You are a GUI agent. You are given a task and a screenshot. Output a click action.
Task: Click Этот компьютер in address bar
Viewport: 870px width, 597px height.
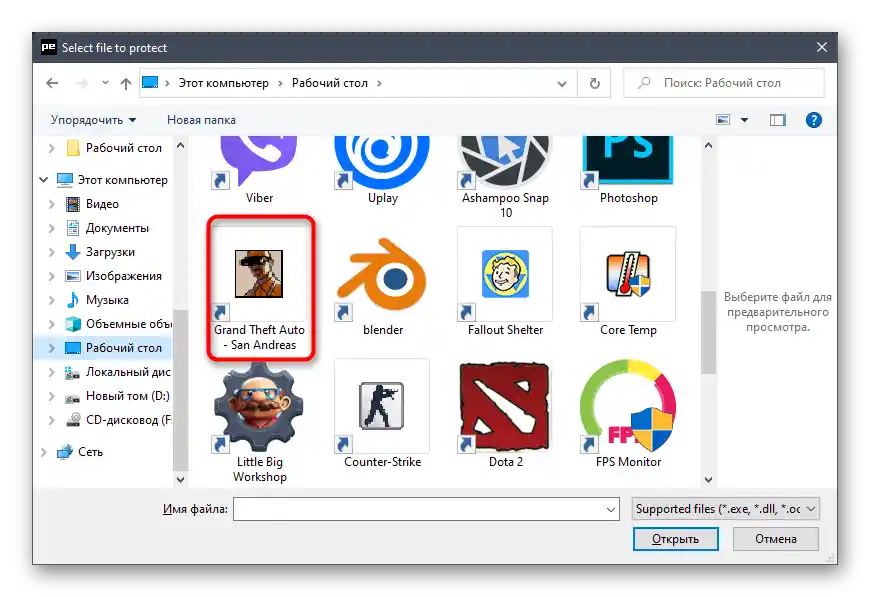pyautogui.click(x=224, y=83)
